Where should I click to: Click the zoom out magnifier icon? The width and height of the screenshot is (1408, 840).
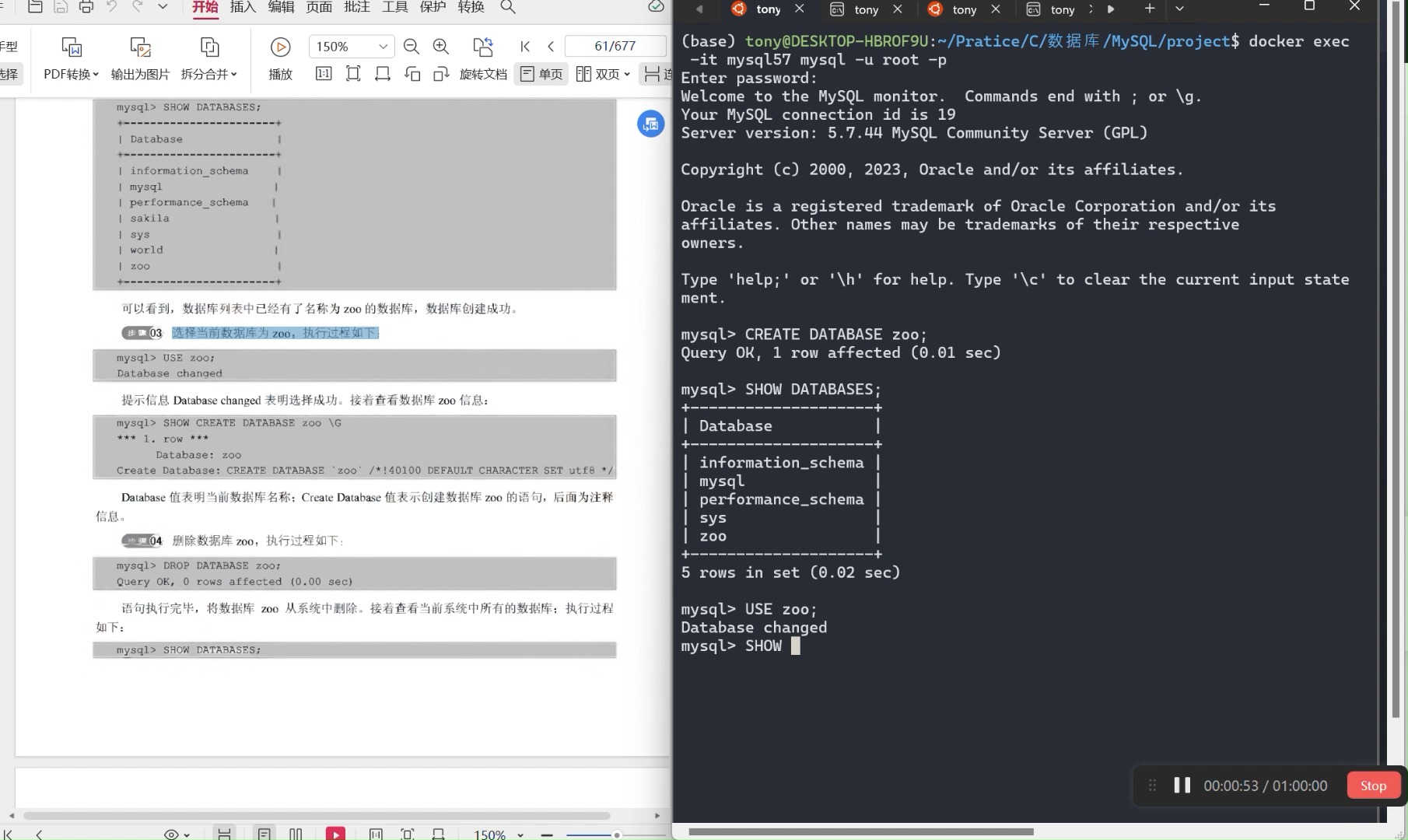(412, 47)
